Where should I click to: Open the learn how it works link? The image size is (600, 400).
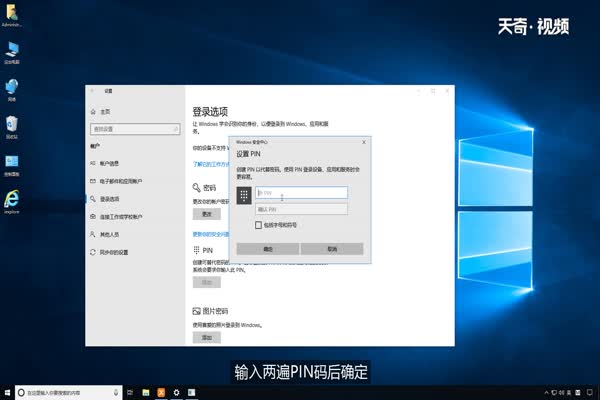(211, 164)
